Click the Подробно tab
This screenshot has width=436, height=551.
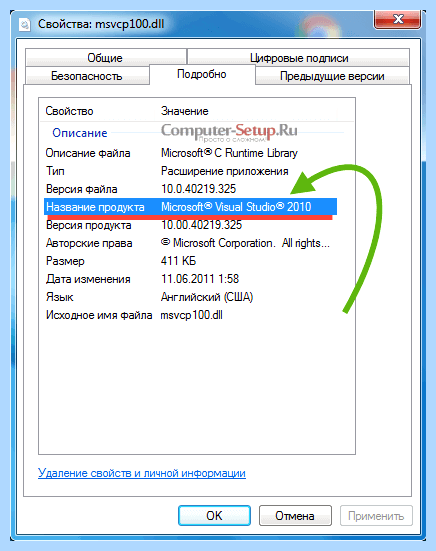pos(202,74)
